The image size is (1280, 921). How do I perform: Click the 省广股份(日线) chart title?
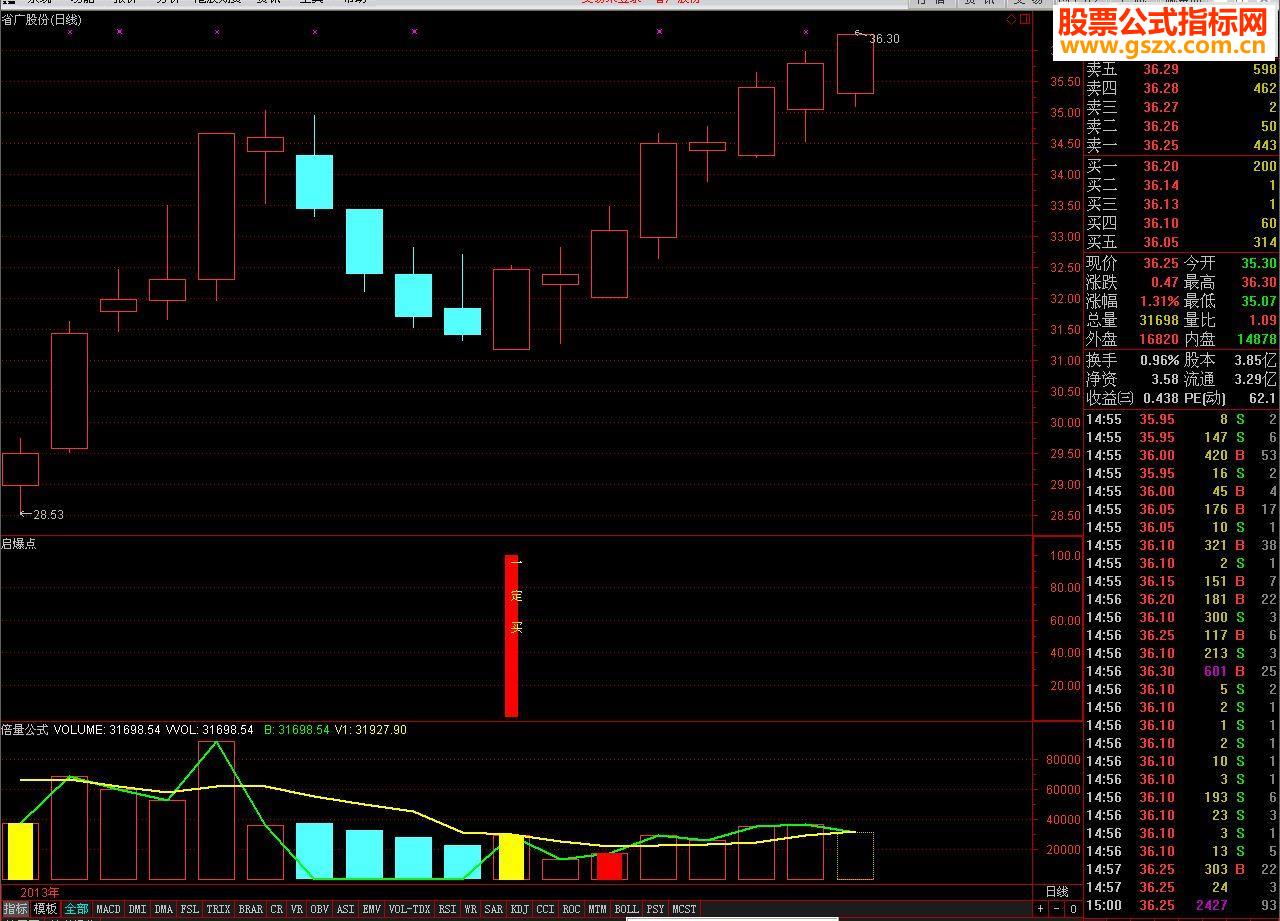click(x=43, y=19)
